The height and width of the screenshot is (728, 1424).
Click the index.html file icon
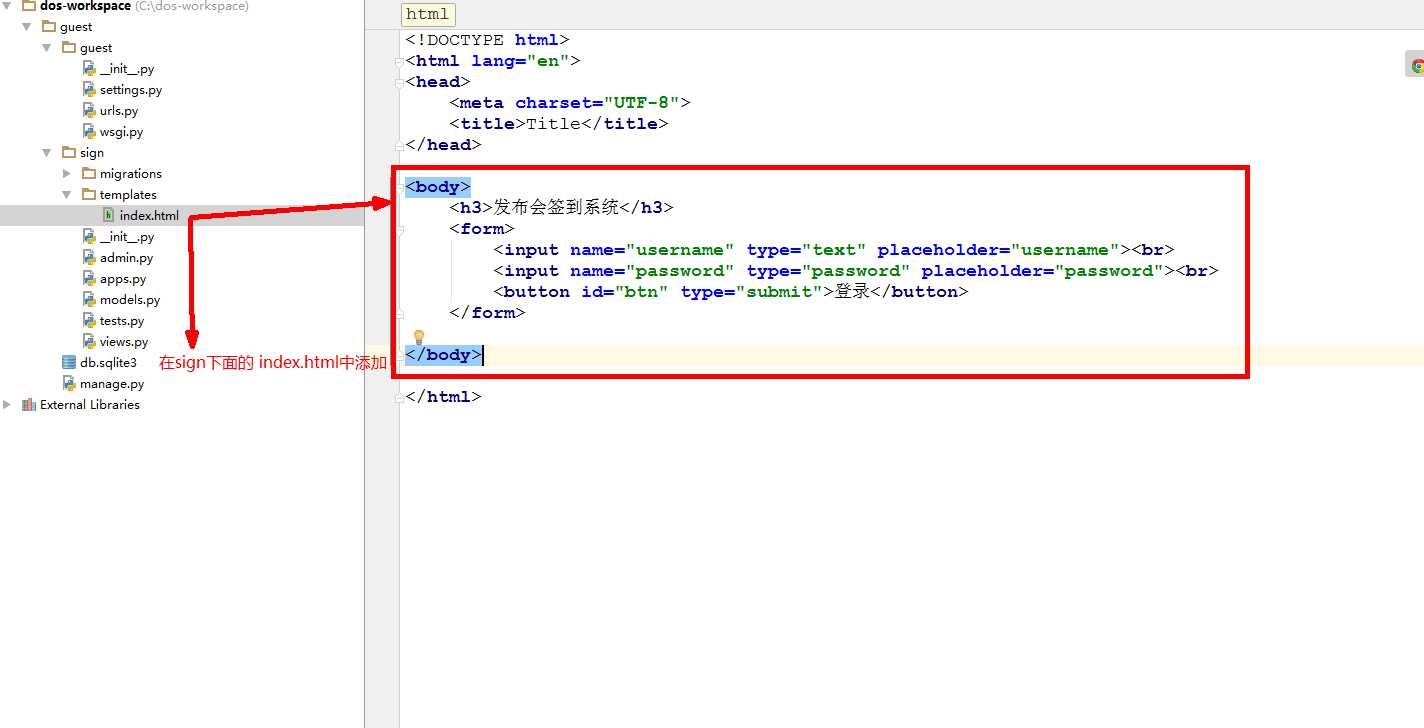click(x=109, y=216)
